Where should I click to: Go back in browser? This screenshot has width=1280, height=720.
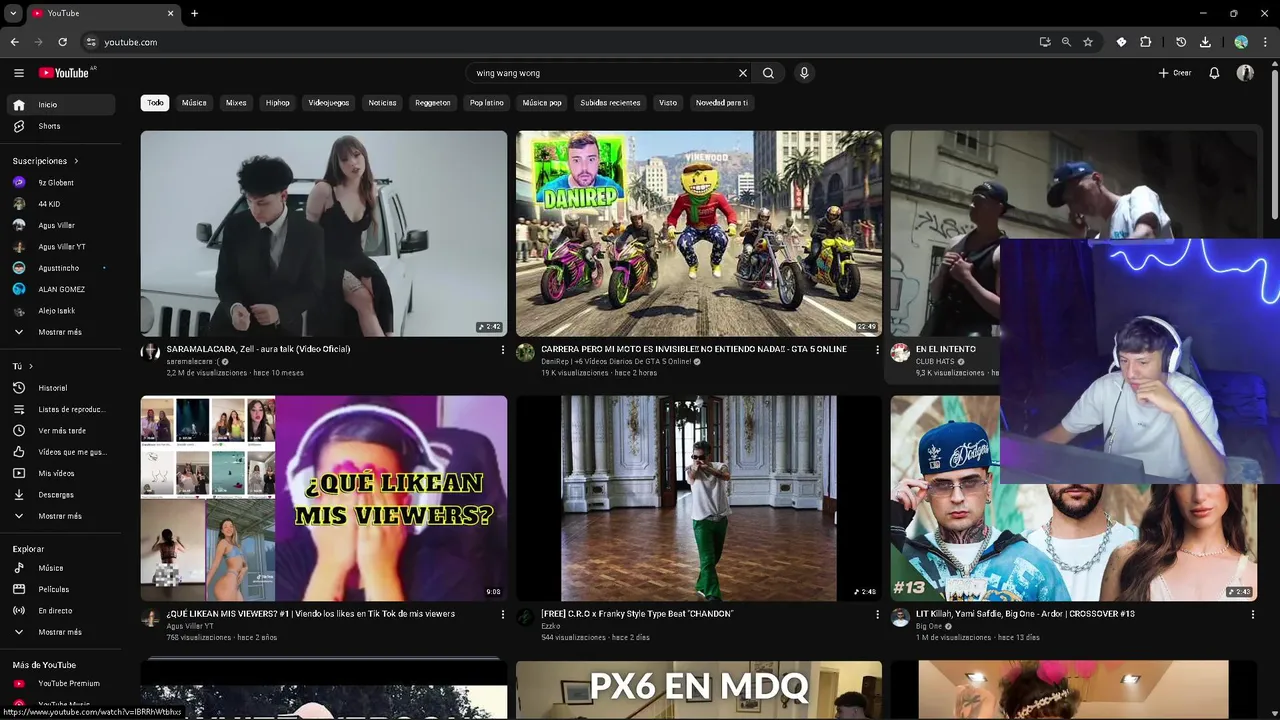coord(14,42)
